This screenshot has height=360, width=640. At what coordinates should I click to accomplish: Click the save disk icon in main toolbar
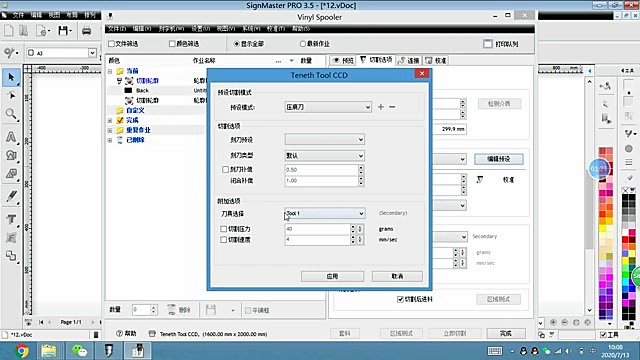point(64,31)
